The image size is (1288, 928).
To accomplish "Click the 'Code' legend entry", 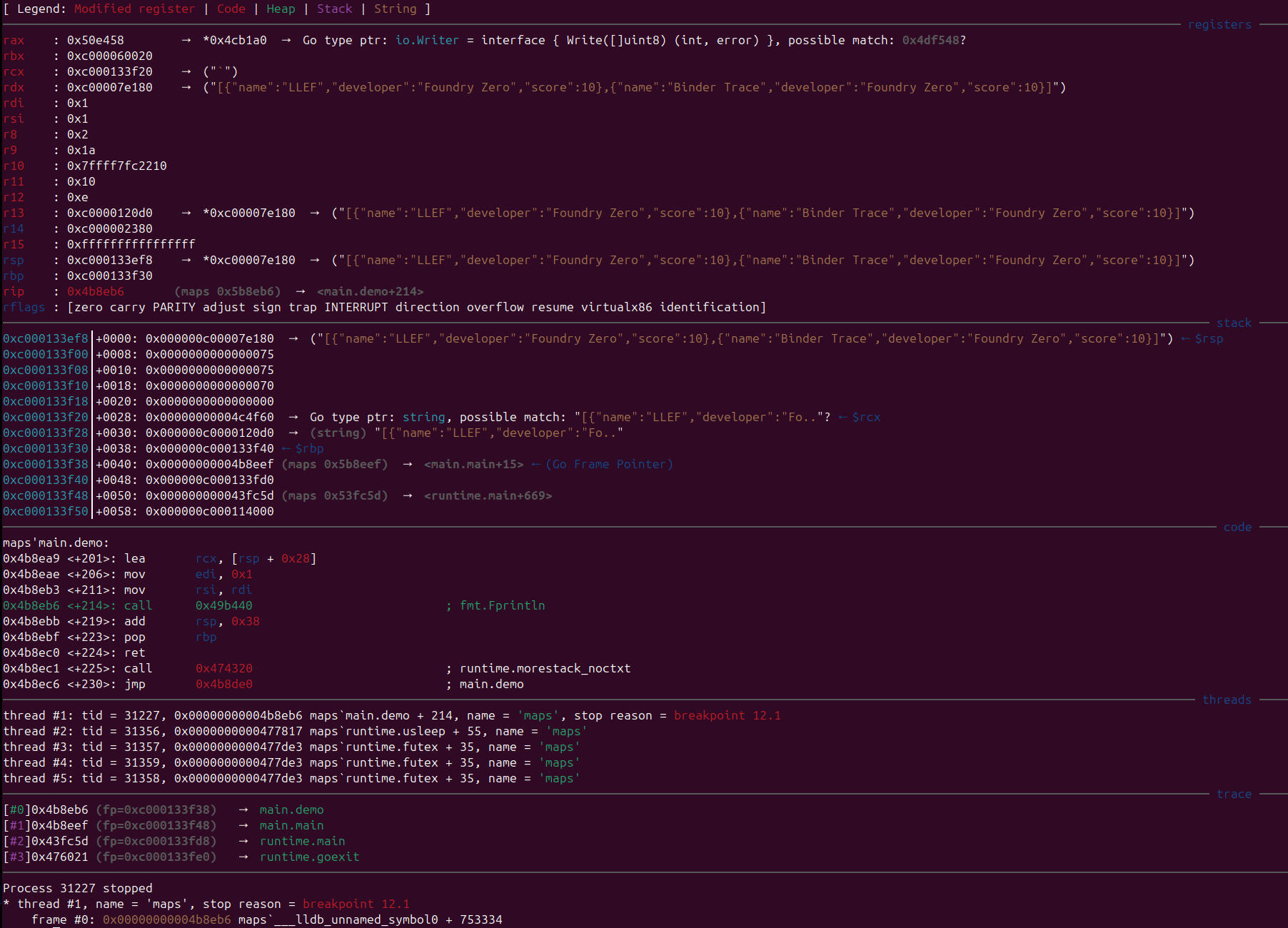I will 231,9.
